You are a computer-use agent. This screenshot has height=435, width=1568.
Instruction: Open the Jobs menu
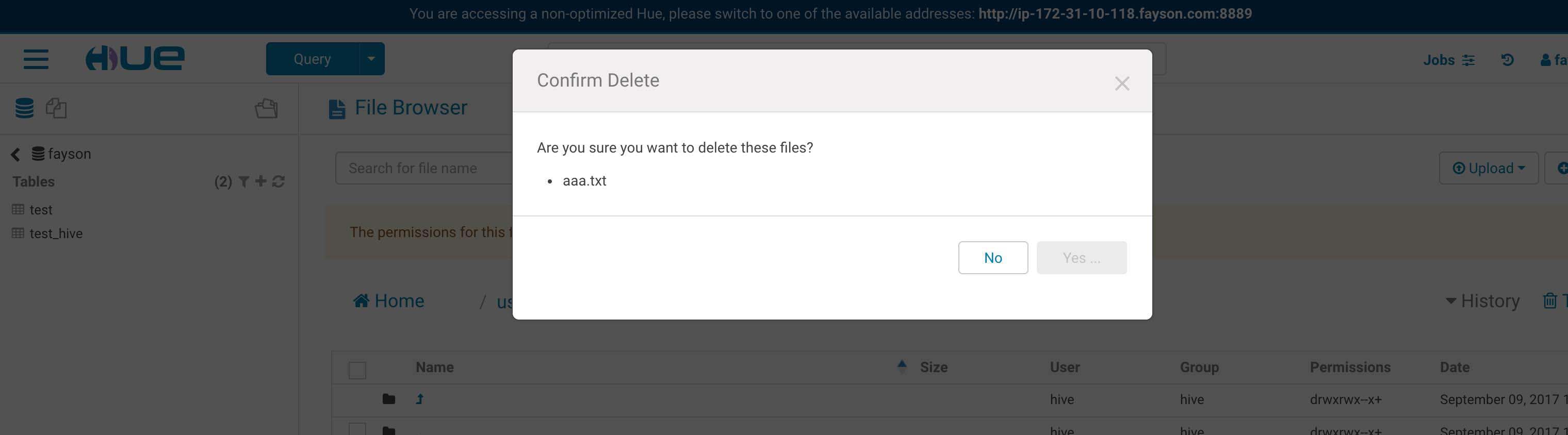pyautogui.click(x=1448, y=60)
